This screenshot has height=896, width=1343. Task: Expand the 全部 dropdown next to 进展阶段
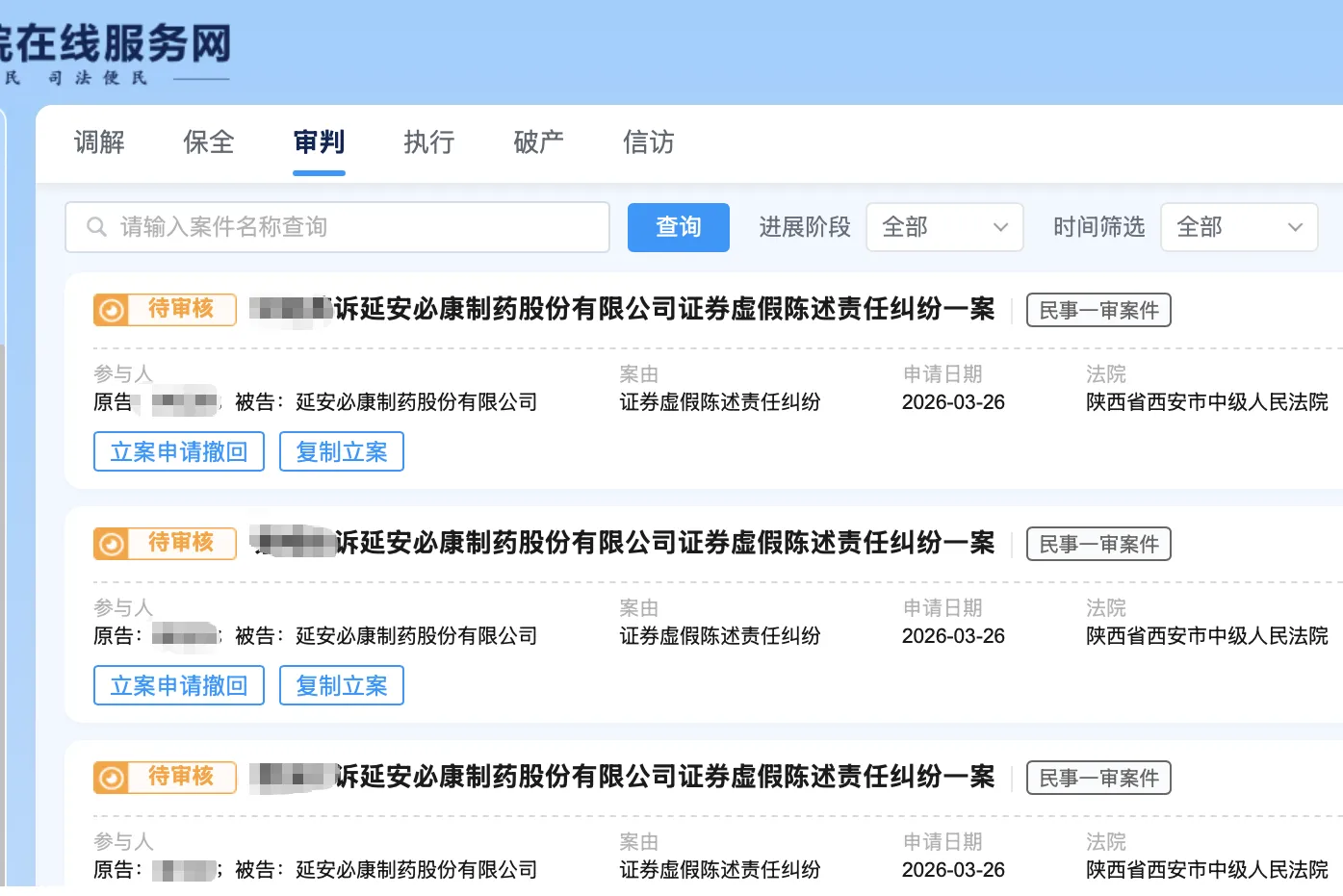pos(943,227)
